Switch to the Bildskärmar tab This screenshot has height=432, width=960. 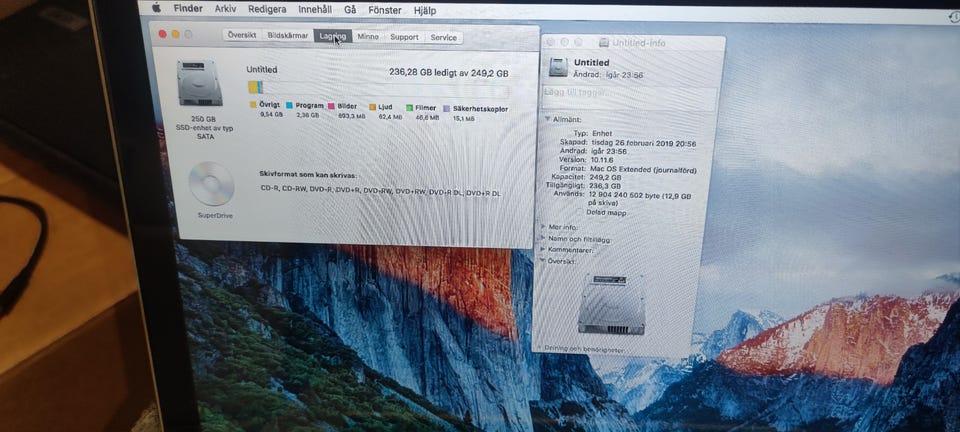click(x=288, y=35)
